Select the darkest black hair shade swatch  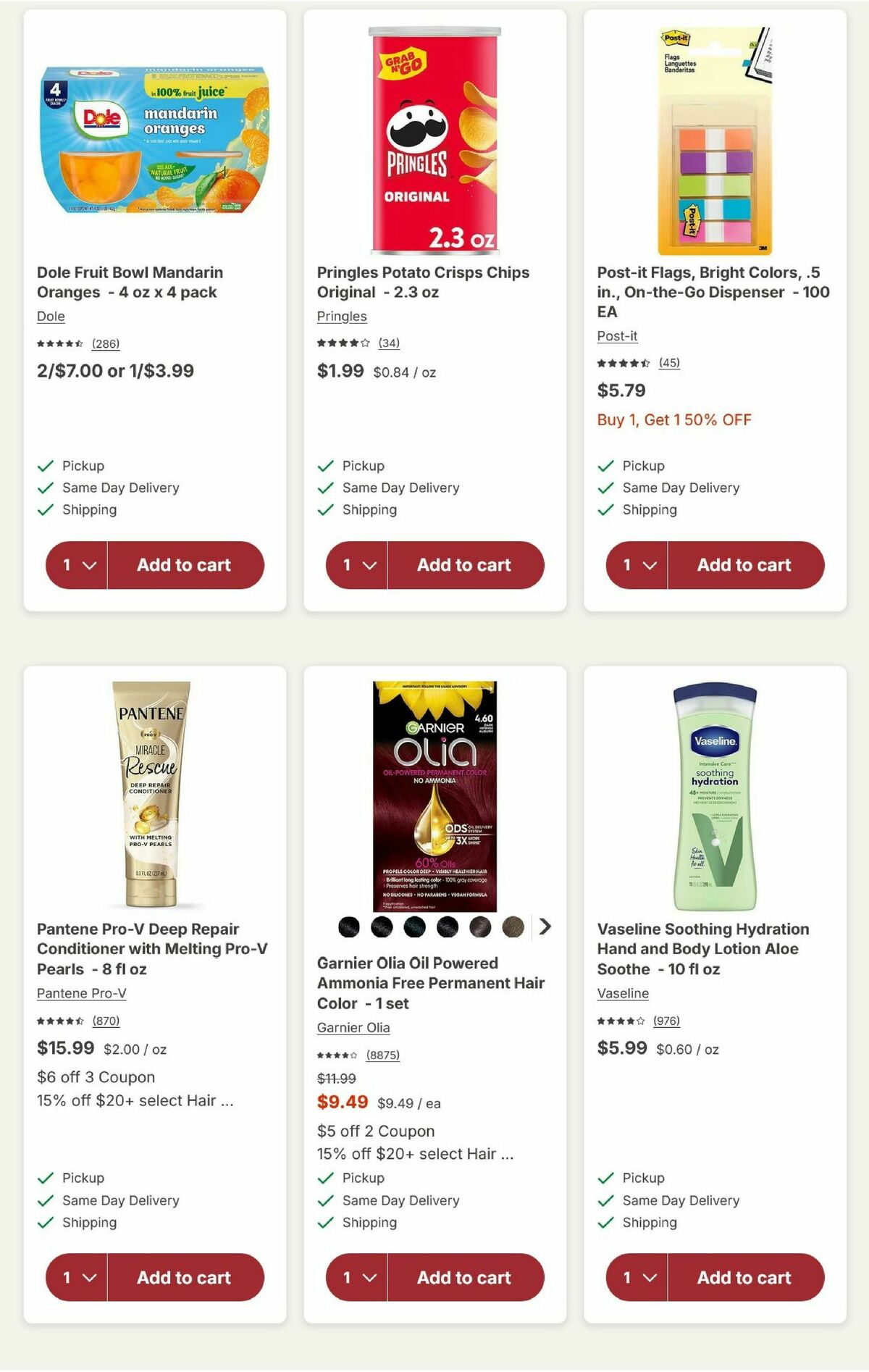[348, 926]
